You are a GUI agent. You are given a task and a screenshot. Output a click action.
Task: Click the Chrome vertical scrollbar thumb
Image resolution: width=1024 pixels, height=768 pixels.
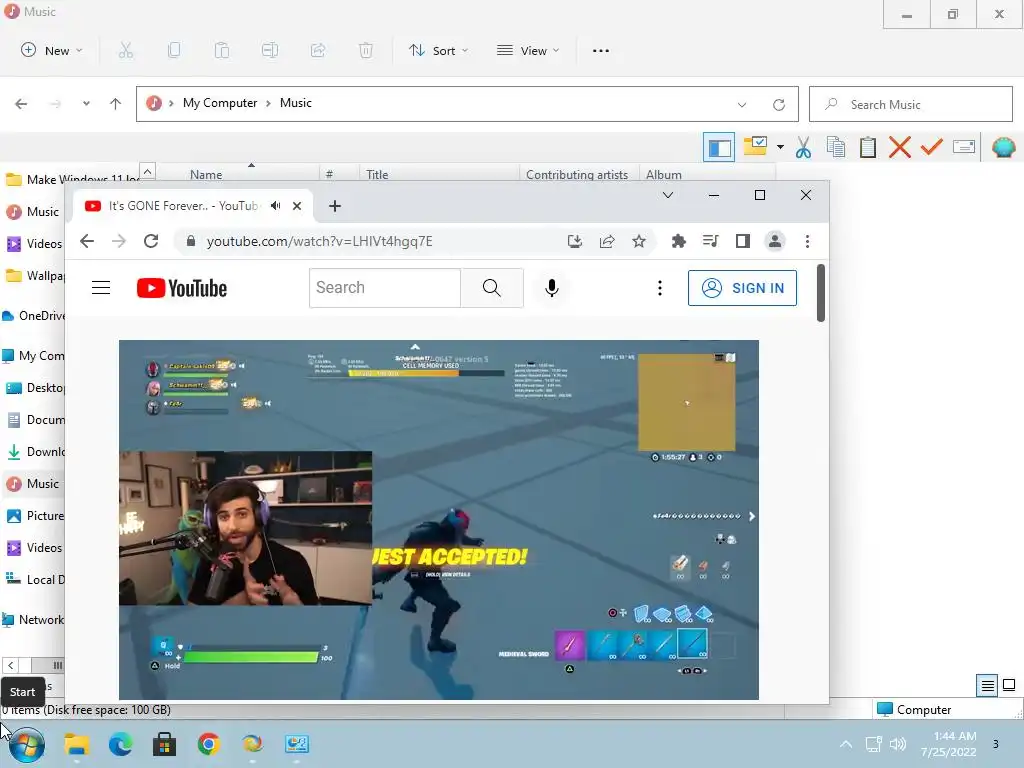(x=821, y=293)
